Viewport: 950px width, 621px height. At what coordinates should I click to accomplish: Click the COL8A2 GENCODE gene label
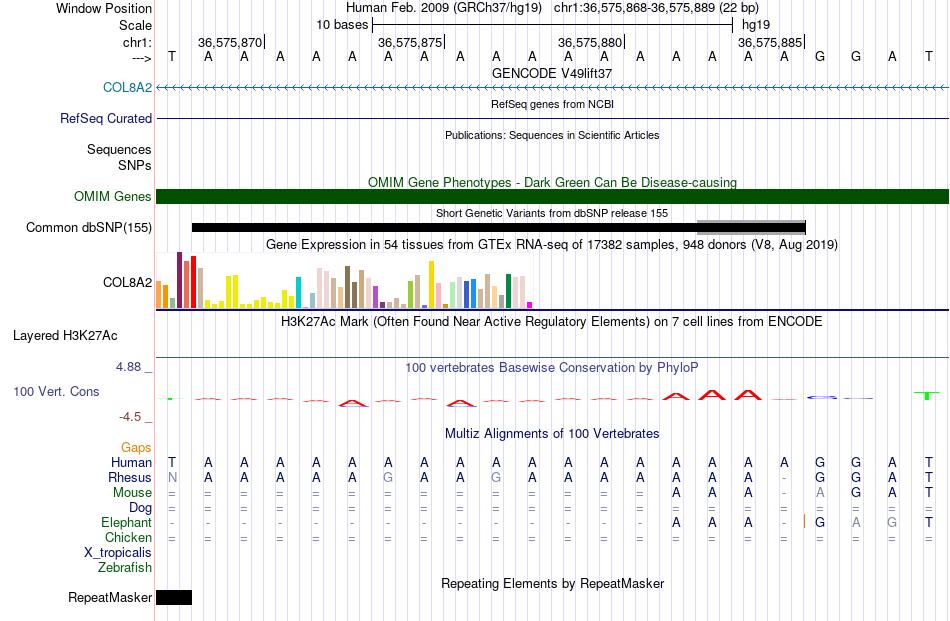127,87
